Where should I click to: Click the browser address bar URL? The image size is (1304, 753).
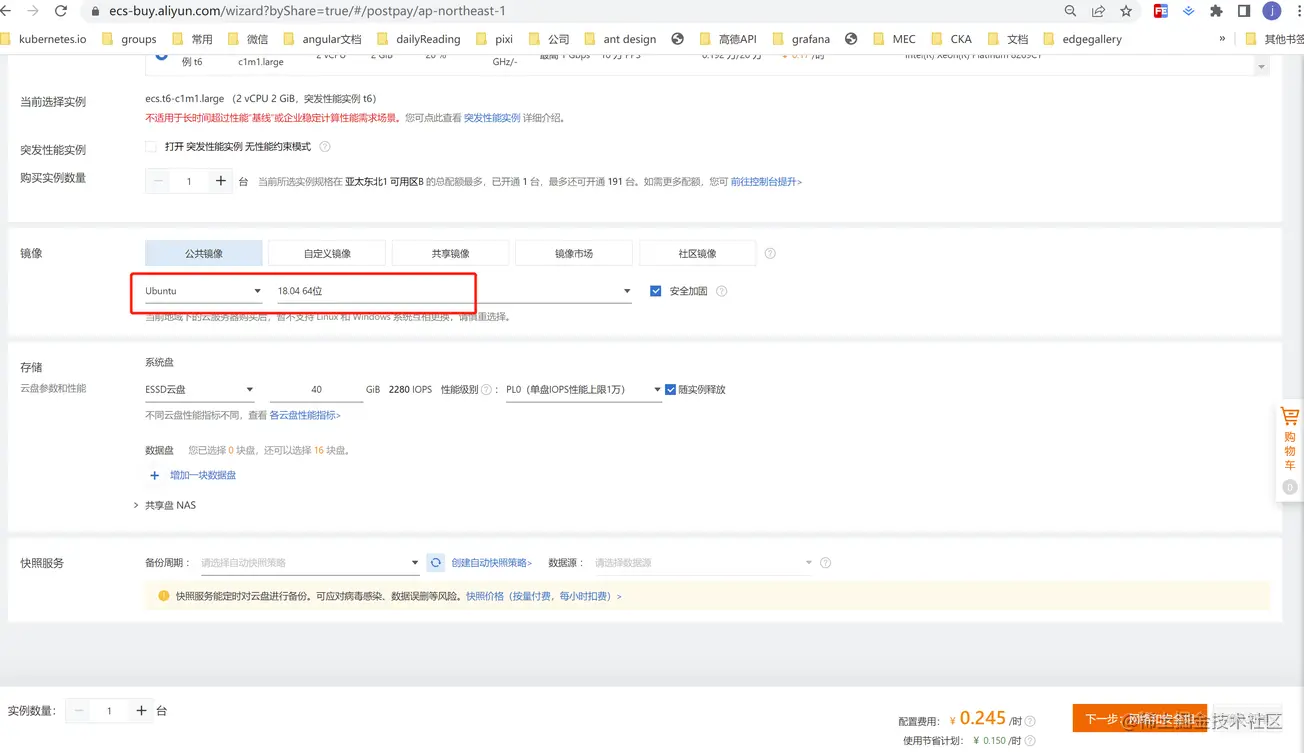(x=307, y=11)
